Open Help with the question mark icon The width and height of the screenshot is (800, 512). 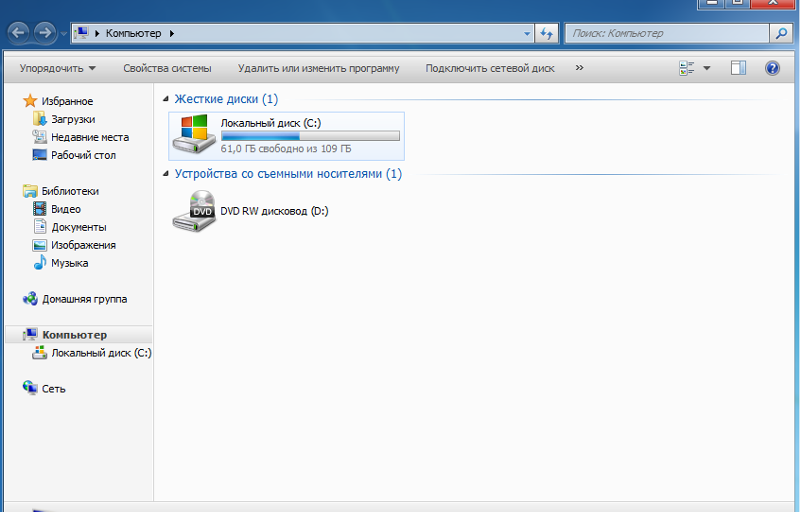(772, 68)
